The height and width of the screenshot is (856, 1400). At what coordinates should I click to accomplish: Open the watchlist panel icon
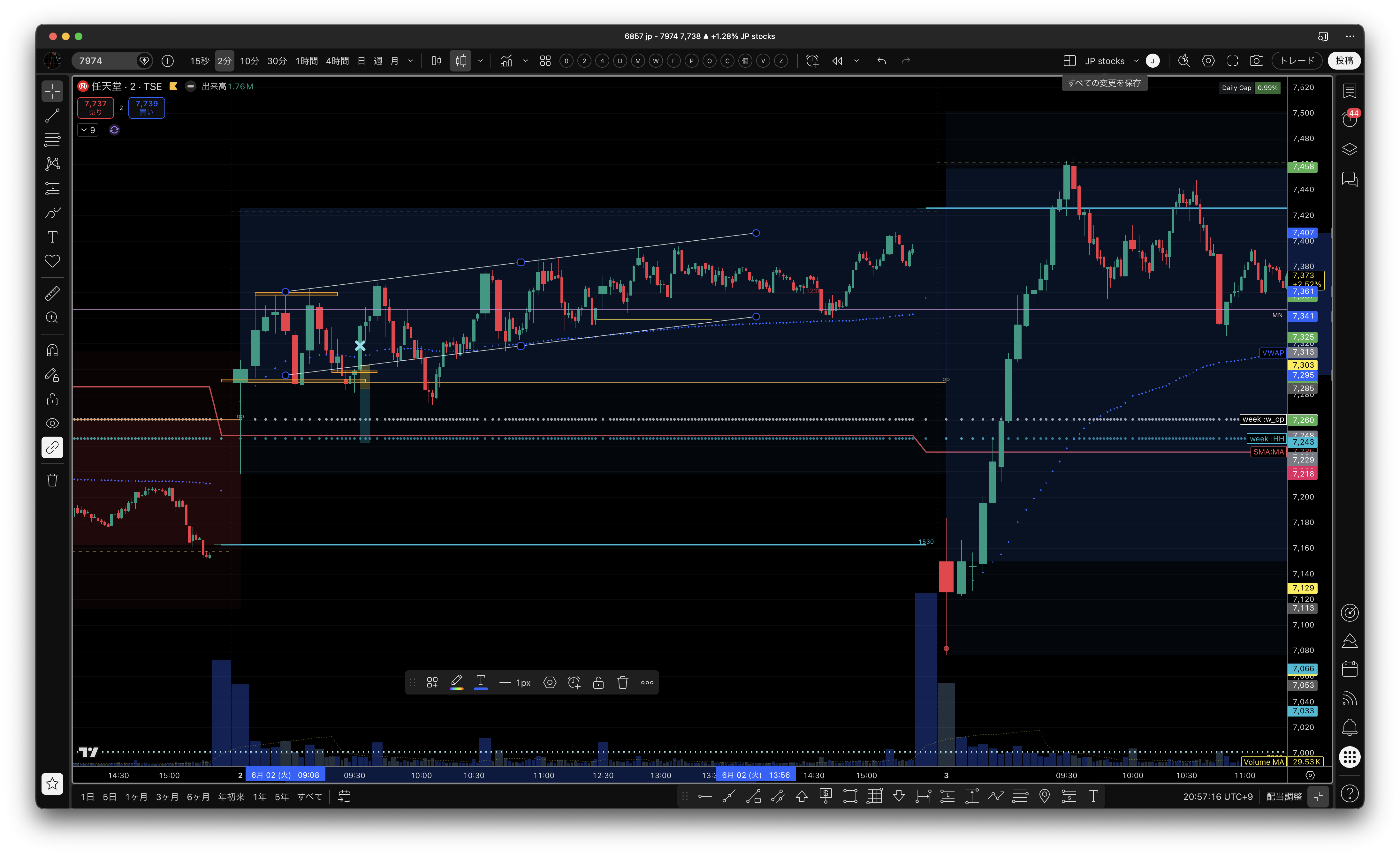click(x=1350, y=91)
